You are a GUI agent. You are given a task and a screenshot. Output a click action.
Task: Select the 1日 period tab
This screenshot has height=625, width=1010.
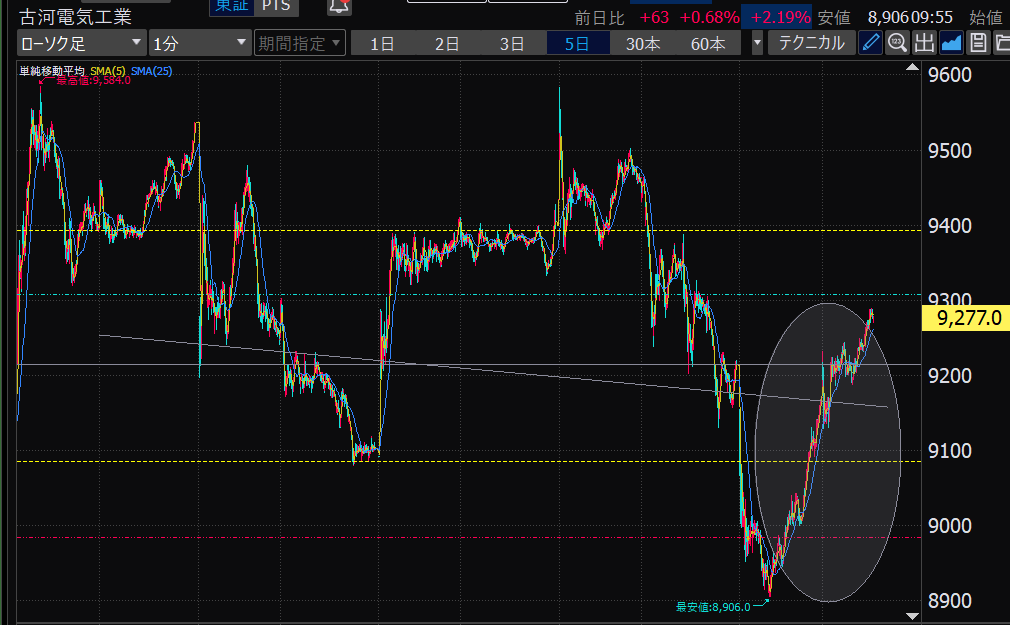[382, 43]
